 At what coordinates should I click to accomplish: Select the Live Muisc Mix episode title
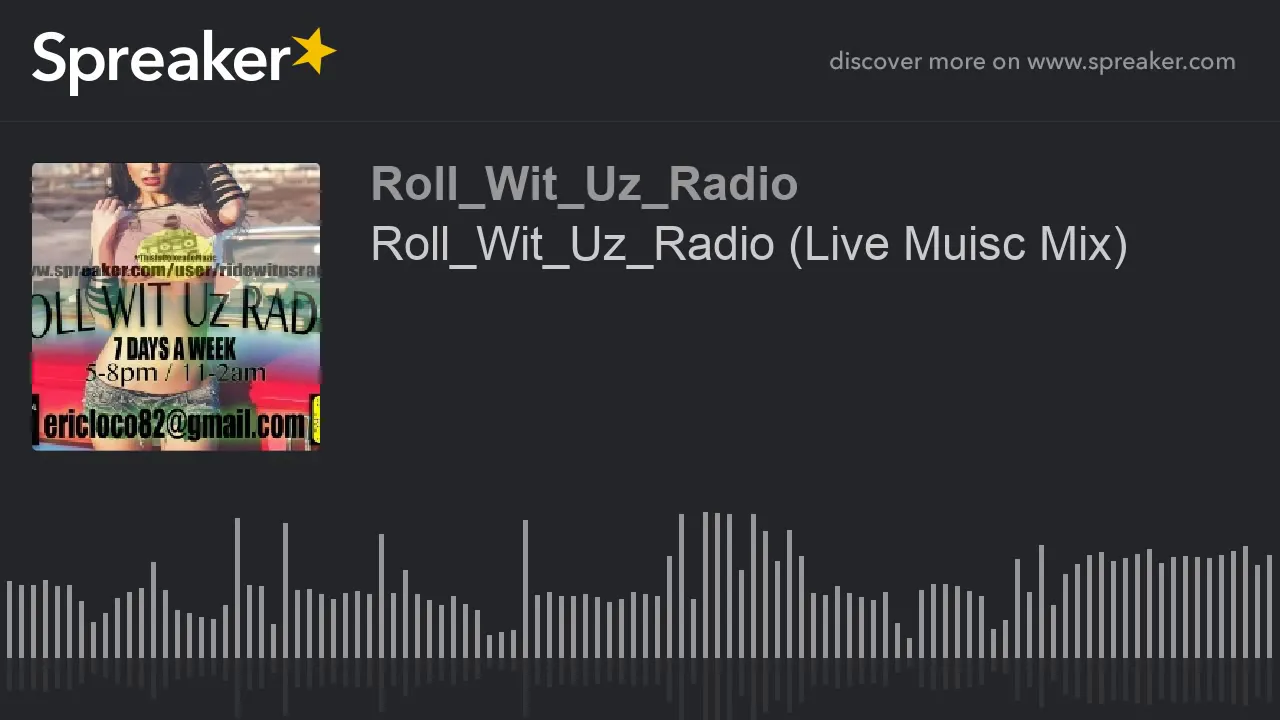[749, 244]
